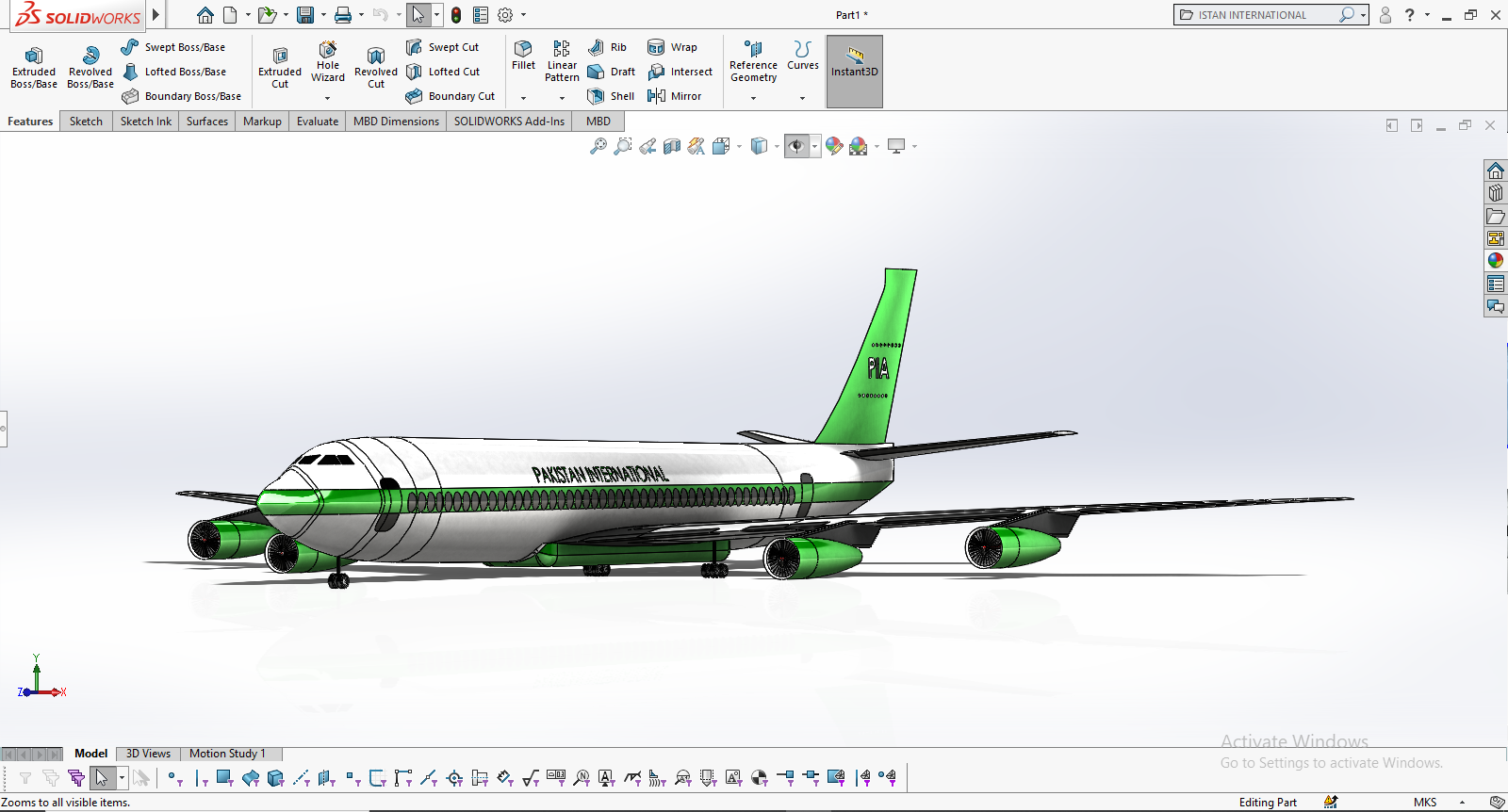
Task: Choose the Extruded Cut tool
Action: pyautogui.click(x=280, y=68)
